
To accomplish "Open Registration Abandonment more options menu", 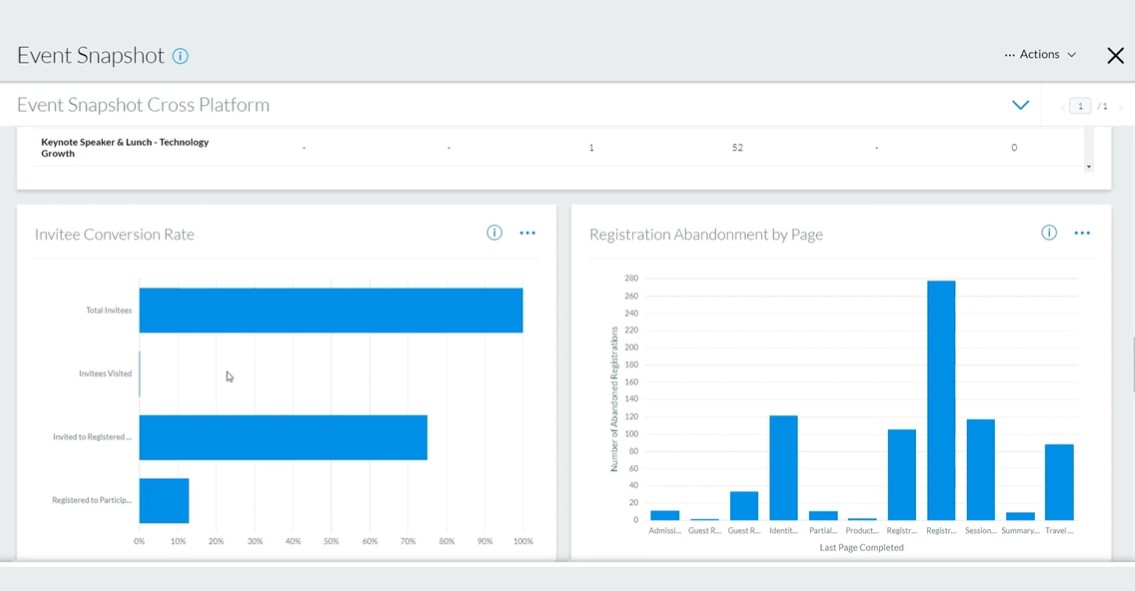I will point(1081,233).
